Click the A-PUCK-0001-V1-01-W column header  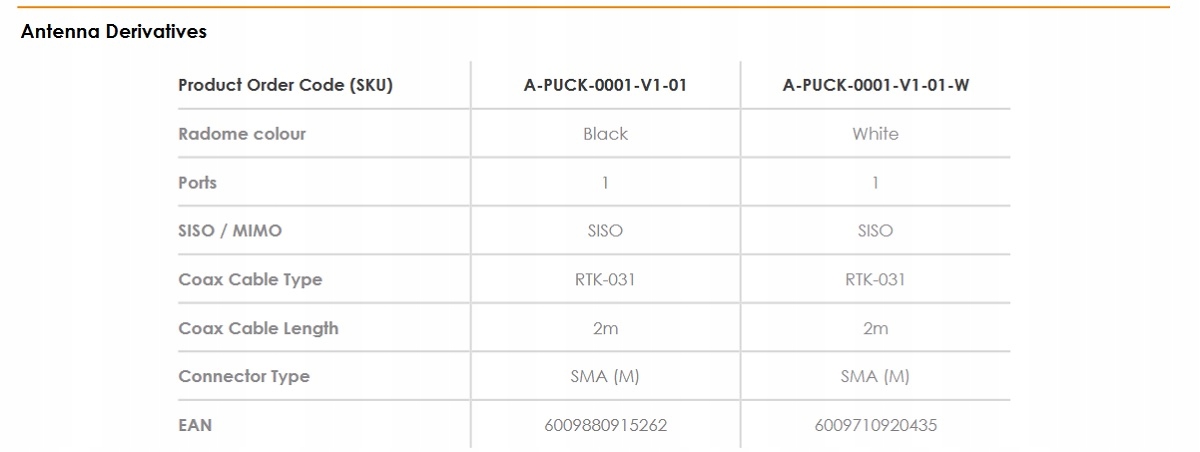(x=875, y=85)
